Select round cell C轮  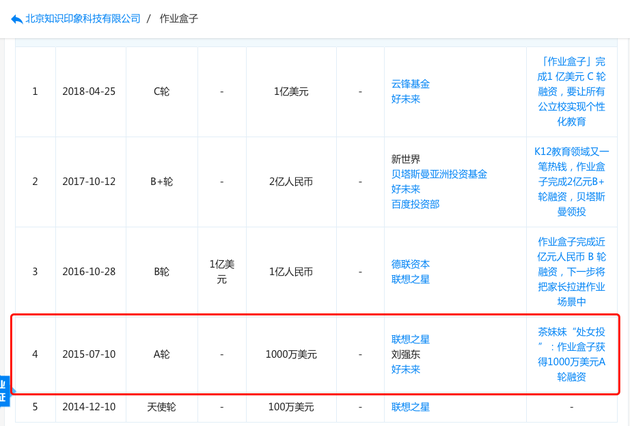tap(162, 92)
